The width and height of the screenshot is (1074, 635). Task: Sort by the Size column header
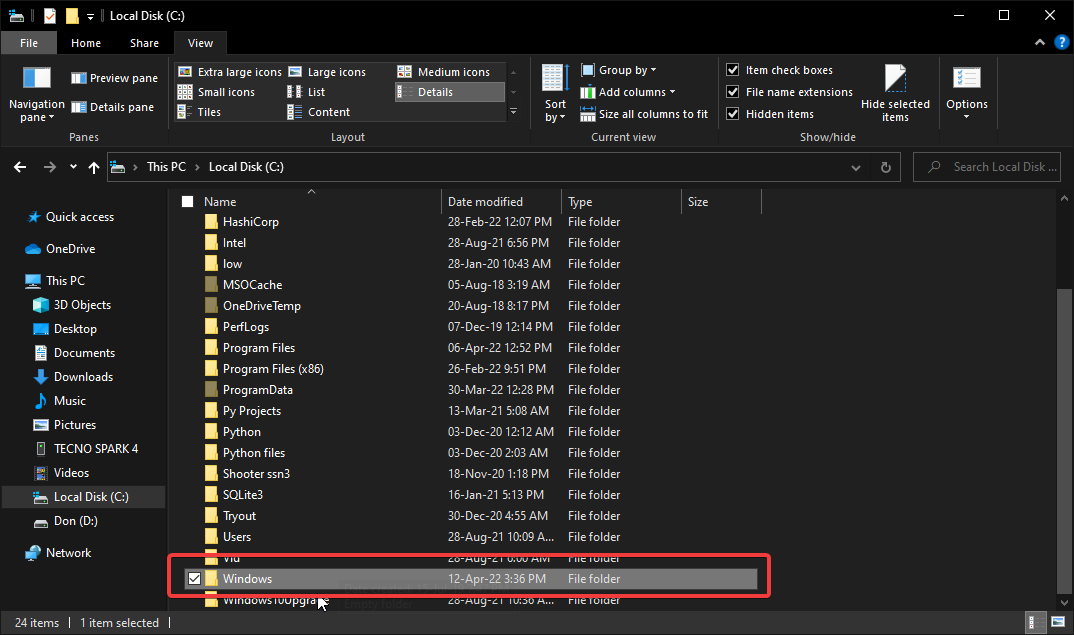pyautogui.click(x=722, y=201)
